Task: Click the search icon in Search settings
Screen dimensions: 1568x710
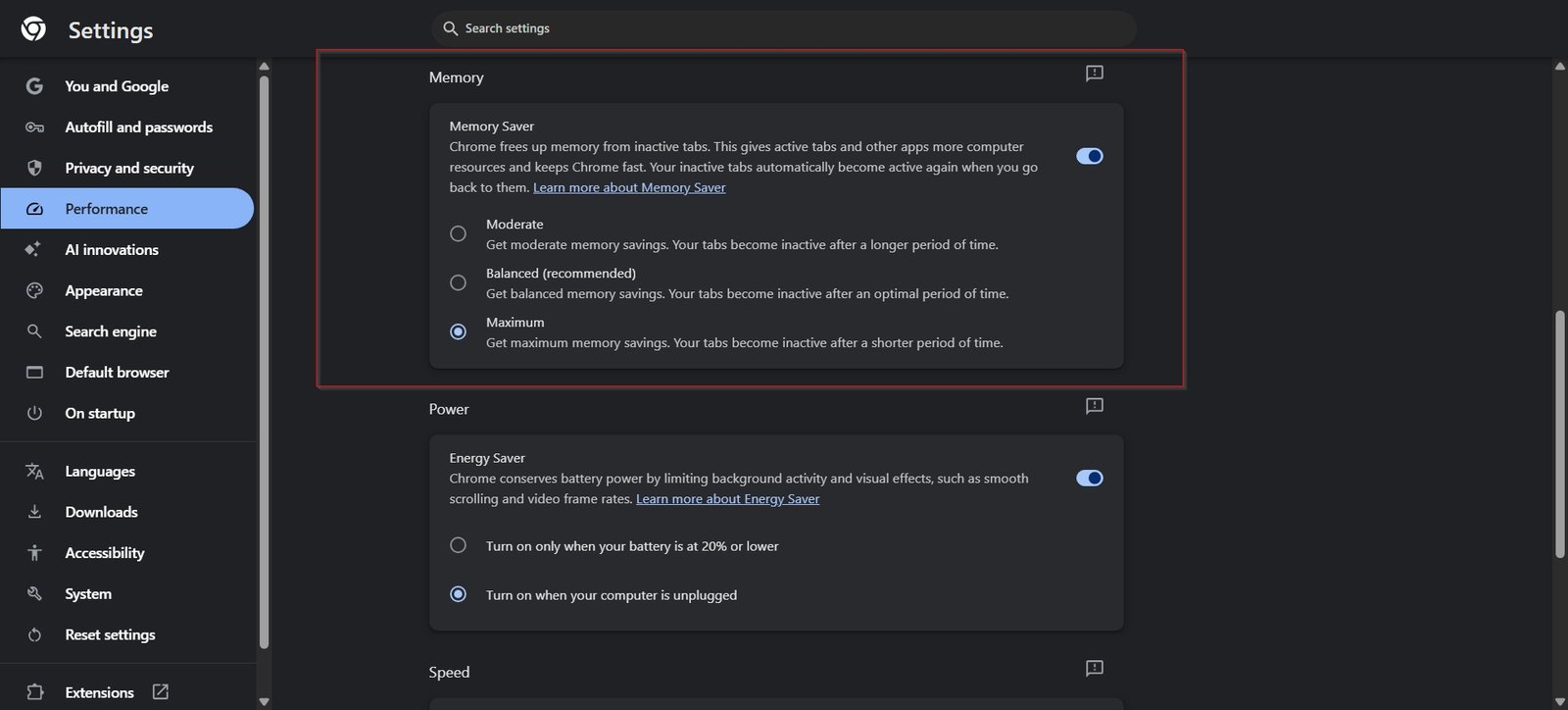Action: (451, 28)
